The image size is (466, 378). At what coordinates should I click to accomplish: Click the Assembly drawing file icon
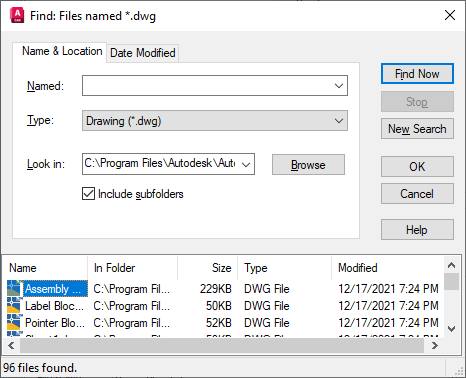(14, 288)
